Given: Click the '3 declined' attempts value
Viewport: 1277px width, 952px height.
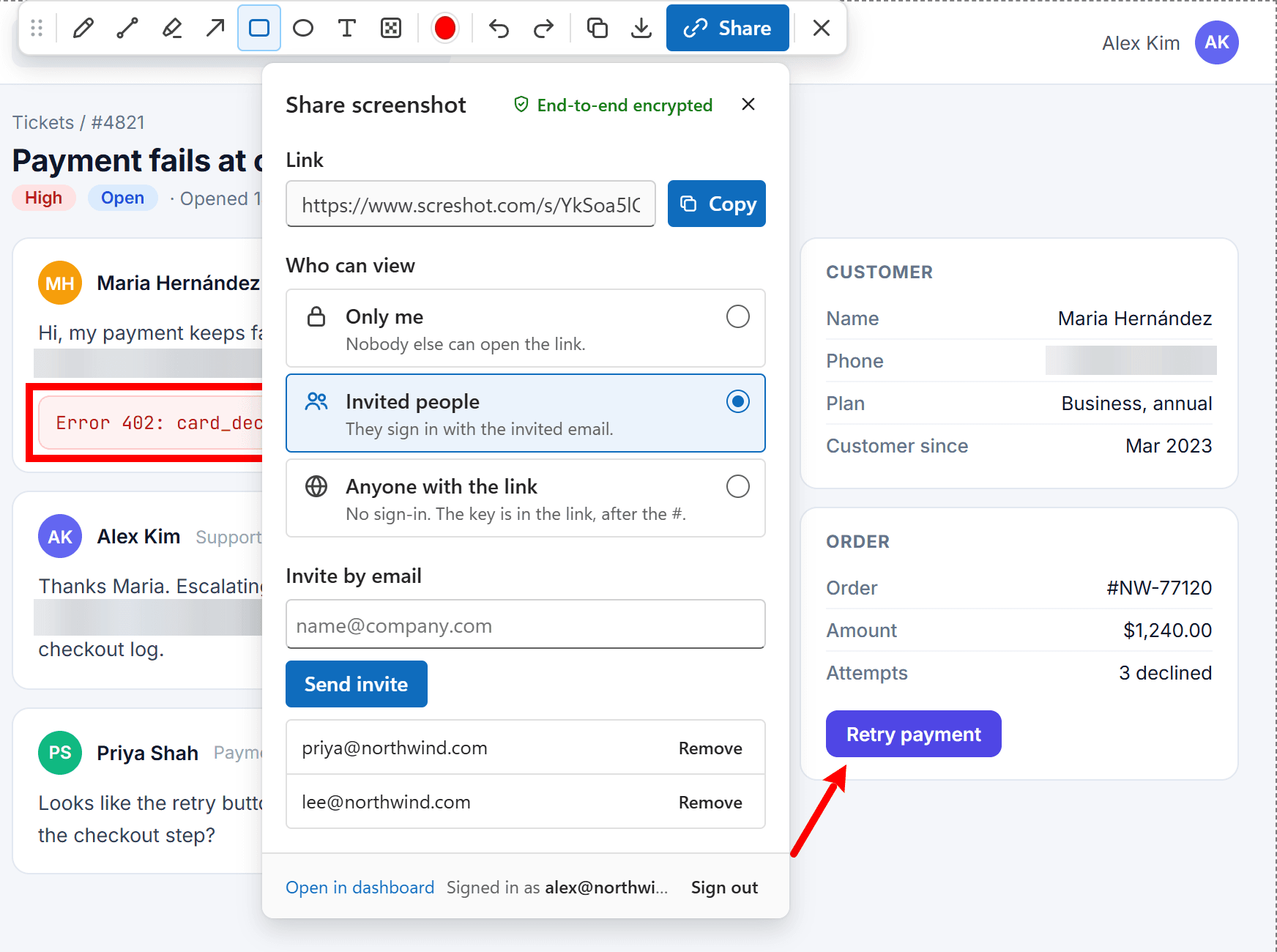Looking at the screenshot, I should click(x=1166, y=673).
